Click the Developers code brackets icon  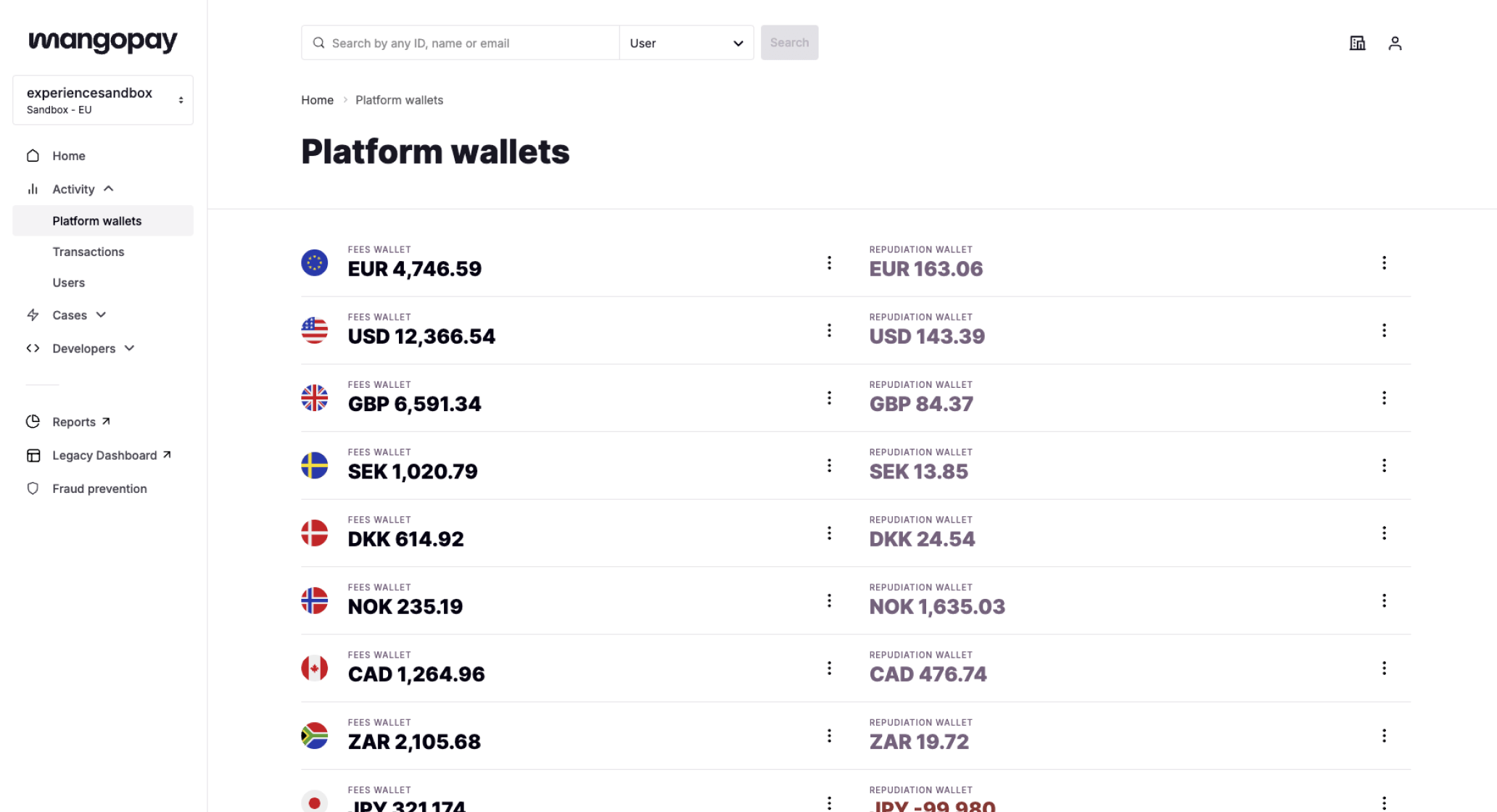(33, 348)
